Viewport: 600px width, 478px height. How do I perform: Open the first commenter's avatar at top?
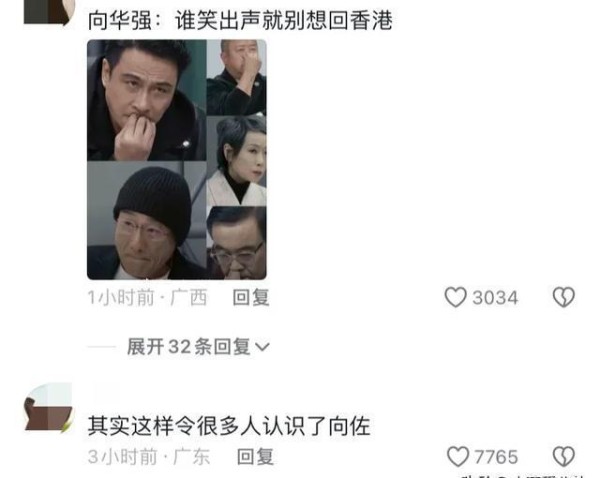point(48,12)
